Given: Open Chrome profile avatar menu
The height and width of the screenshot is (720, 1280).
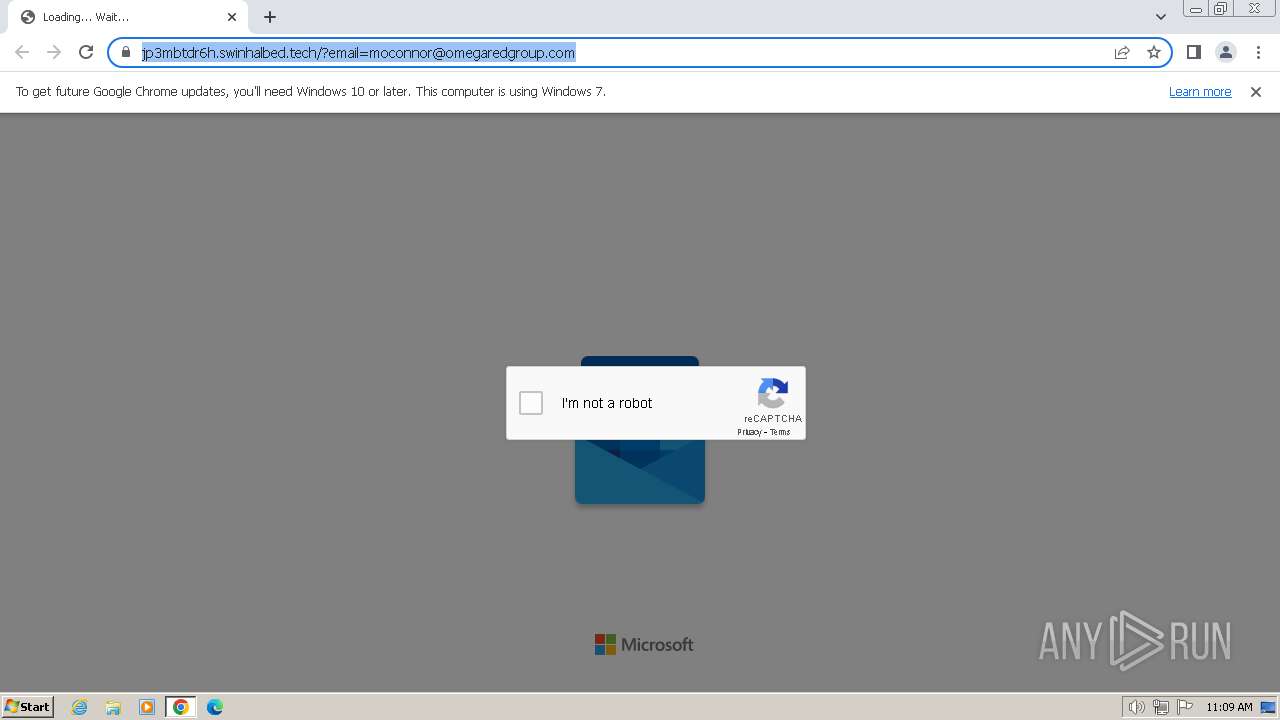Looking at the screenshot, I should point(1225,52).
